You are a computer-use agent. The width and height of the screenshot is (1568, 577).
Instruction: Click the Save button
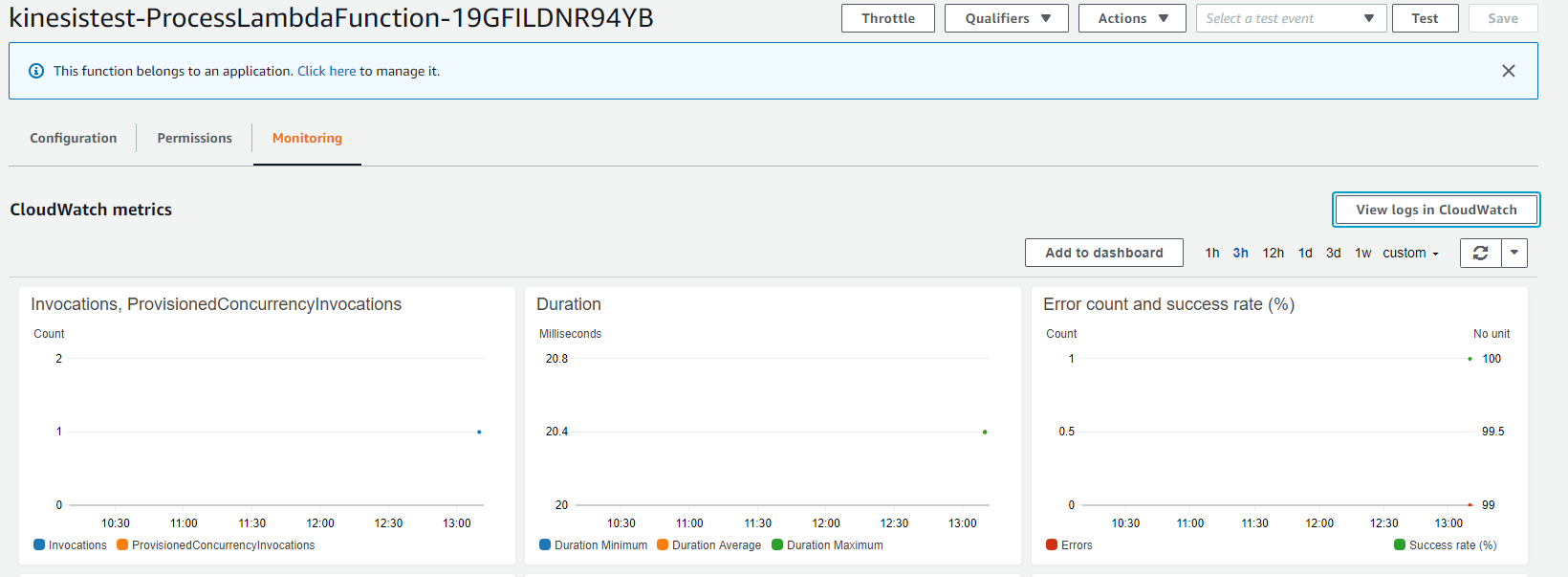1503,18
